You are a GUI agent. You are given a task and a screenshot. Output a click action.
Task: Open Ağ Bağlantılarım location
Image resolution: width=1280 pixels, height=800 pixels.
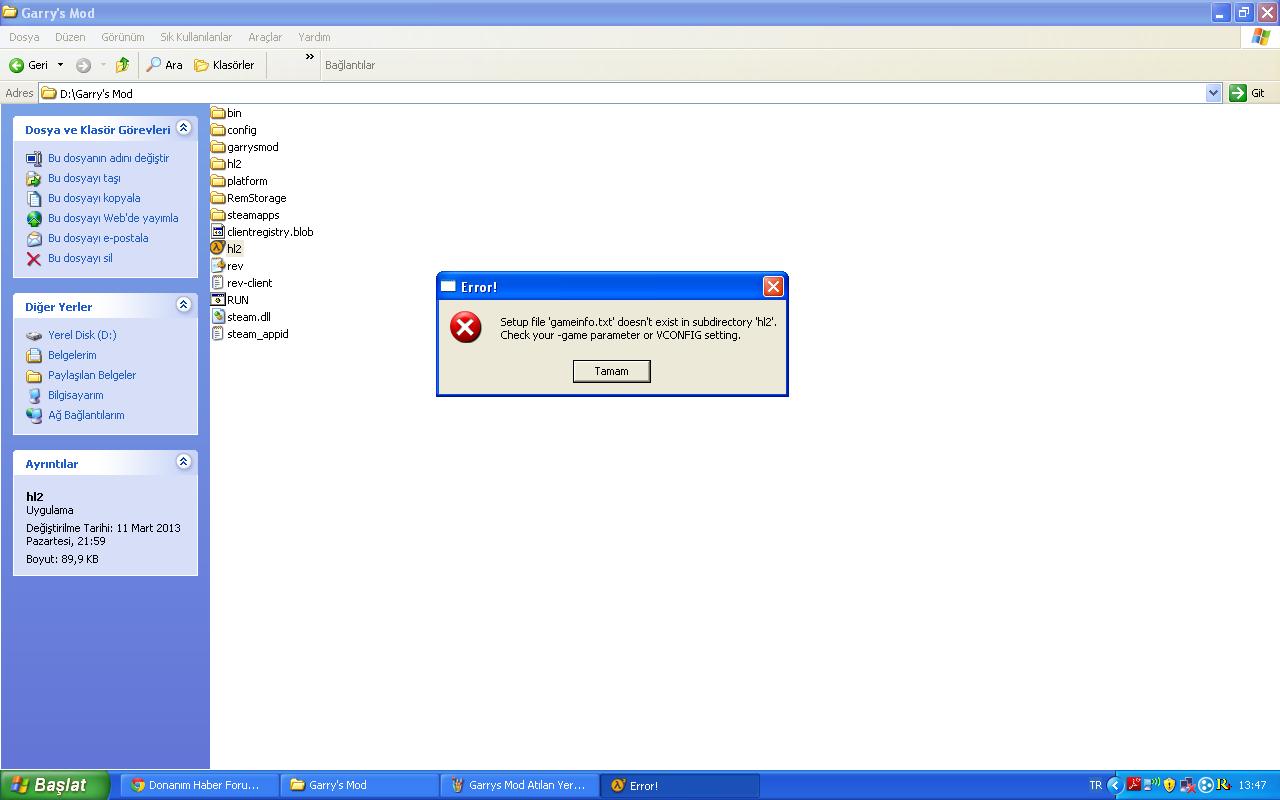[86, 415]
